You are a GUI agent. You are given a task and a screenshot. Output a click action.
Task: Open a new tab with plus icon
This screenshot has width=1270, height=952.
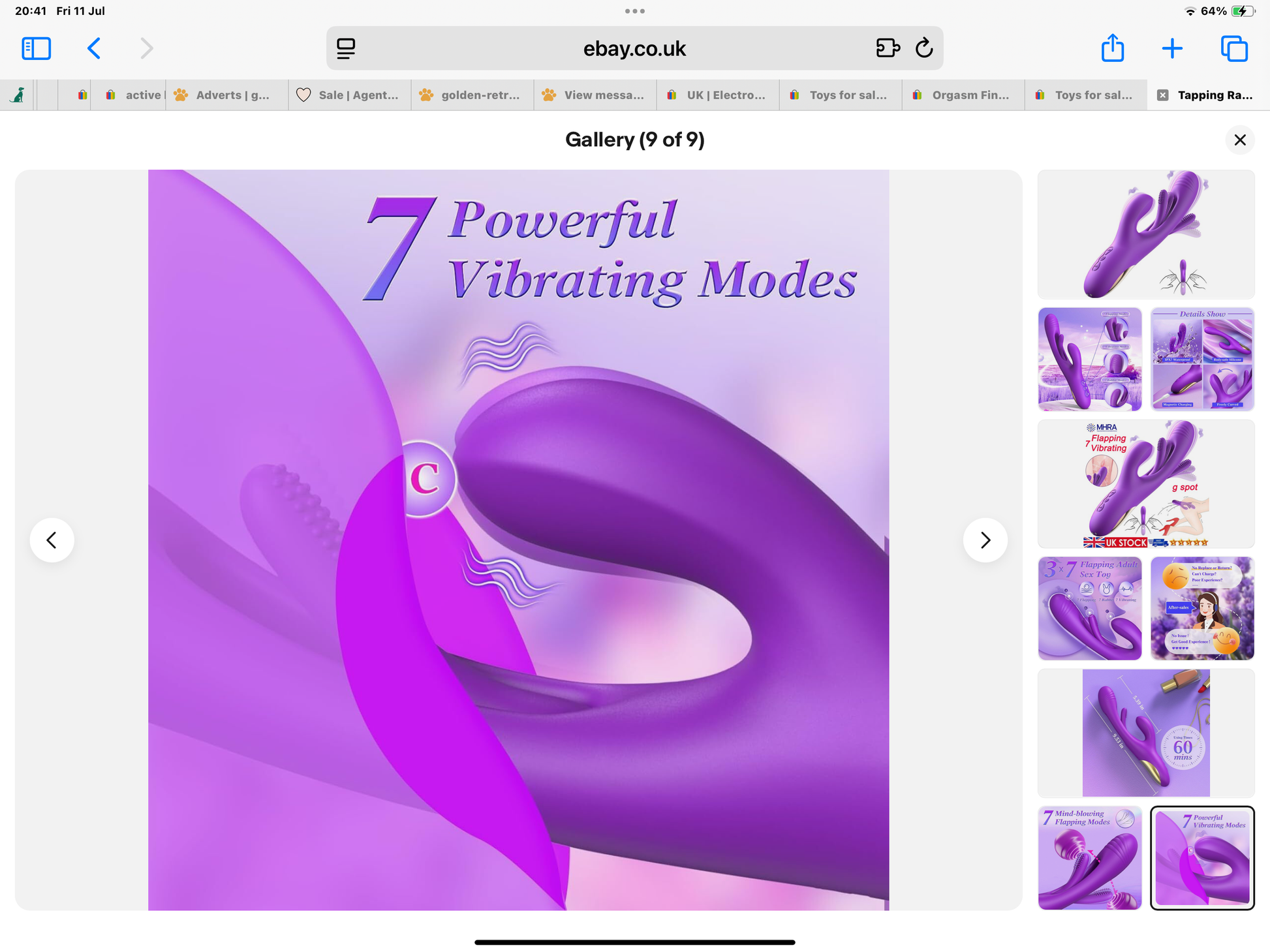coord(1172,48)
